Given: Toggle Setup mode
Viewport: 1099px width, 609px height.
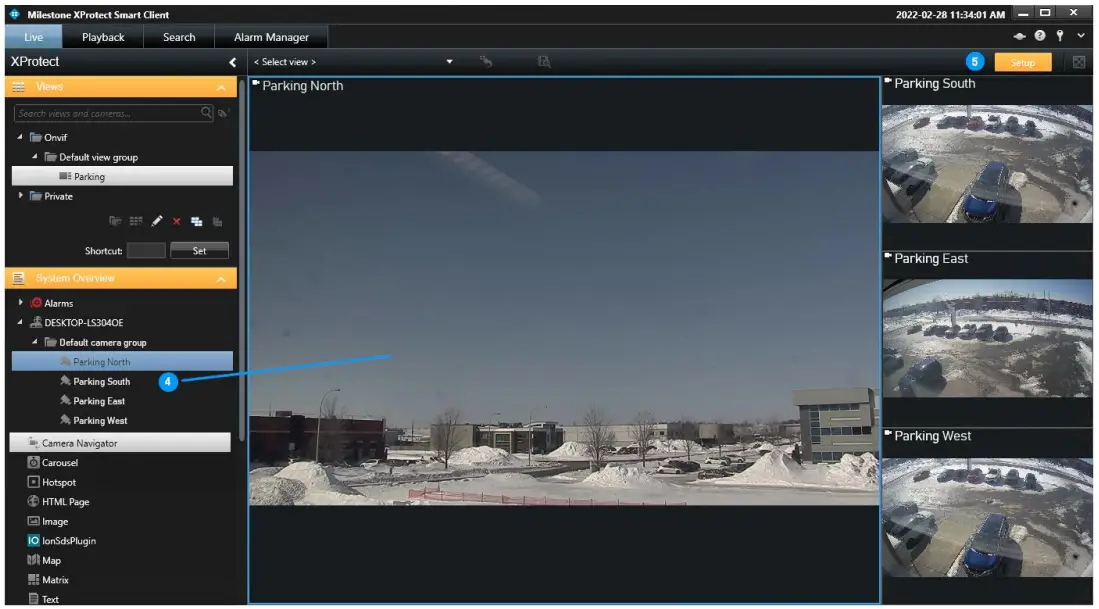Looking at the screenshot, I should (1023, 61).
